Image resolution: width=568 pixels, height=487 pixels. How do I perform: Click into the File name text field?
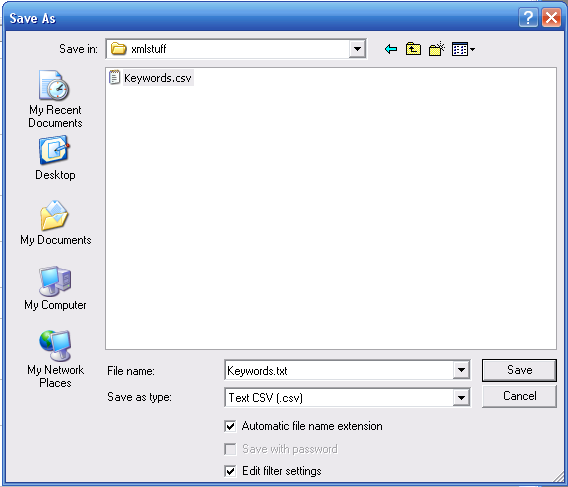point(339,370)
